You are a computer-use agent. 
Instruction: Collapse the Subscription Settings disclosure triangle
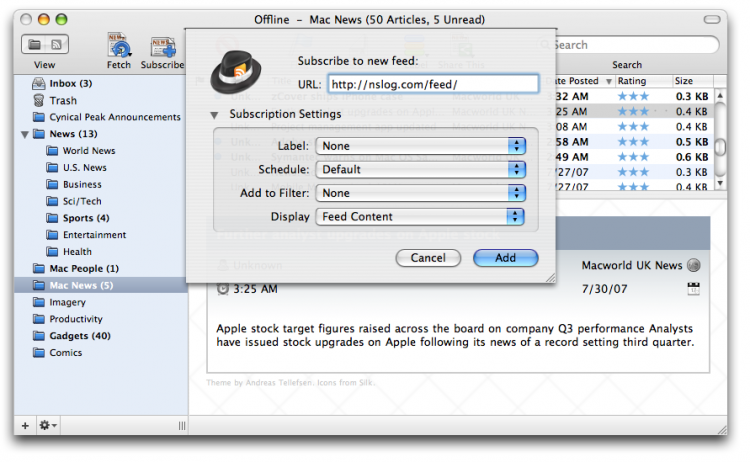click(x=214, y=115)
